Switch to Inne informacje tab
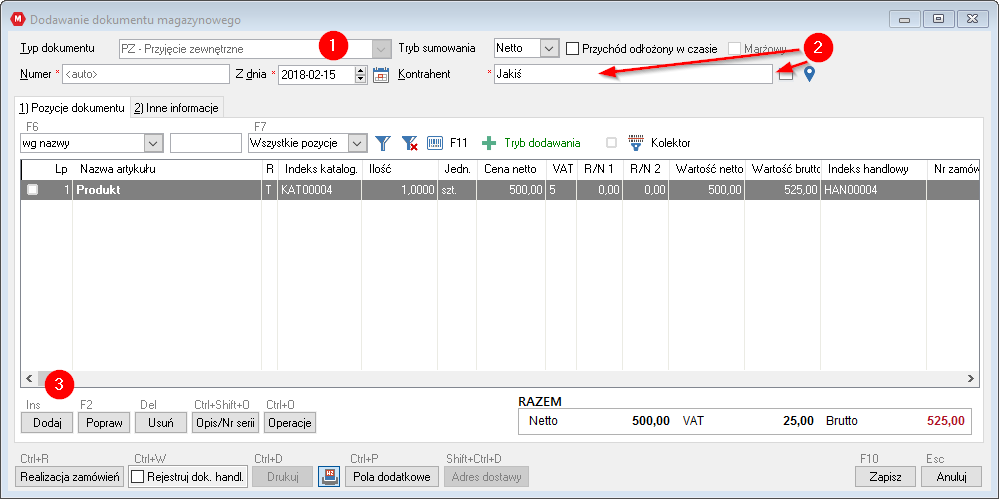This screenshot has height=499, width=999. coord(176,108)
